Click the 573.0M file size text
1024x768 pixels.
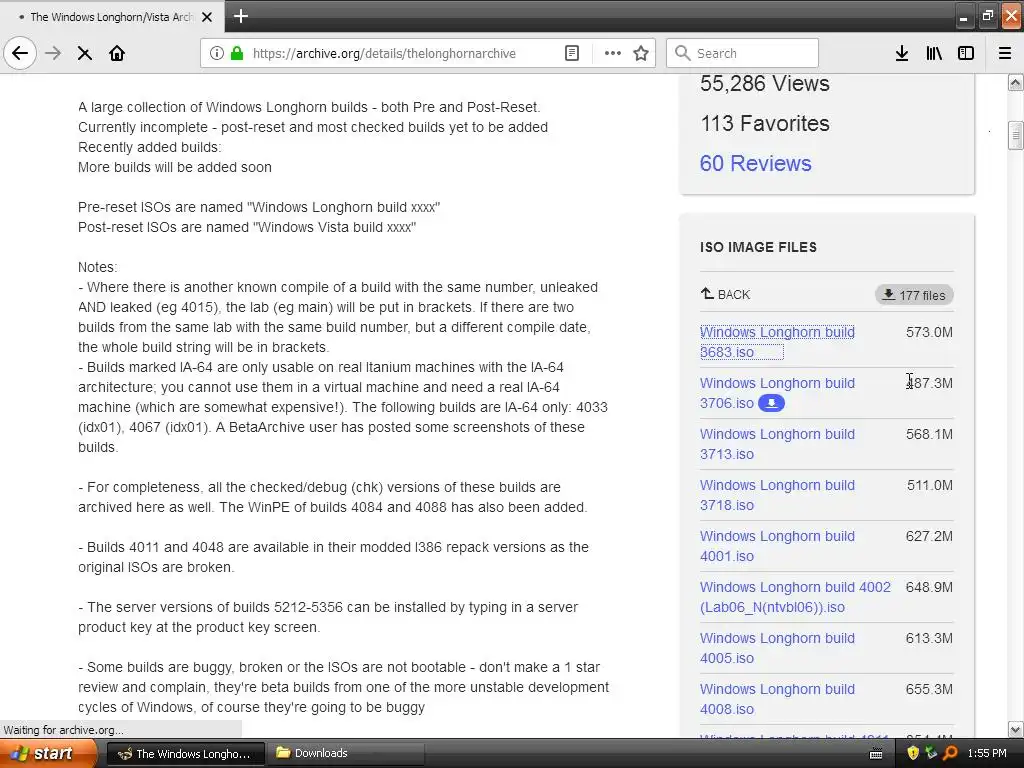click(x=929, y=332)
